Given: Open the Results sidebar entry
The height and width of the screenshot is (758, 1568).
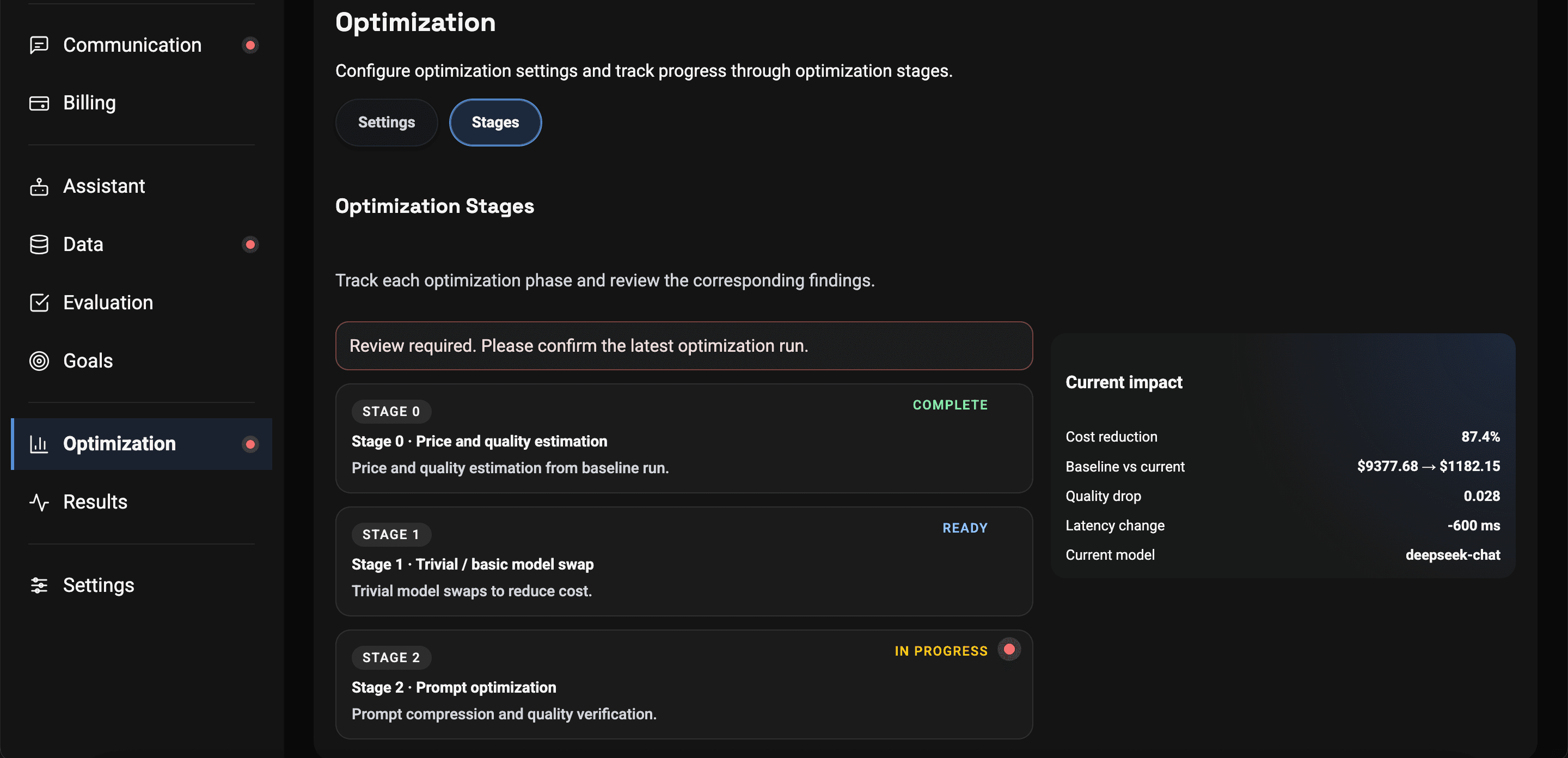Looking at the screenshot, I should coord(95,502).
